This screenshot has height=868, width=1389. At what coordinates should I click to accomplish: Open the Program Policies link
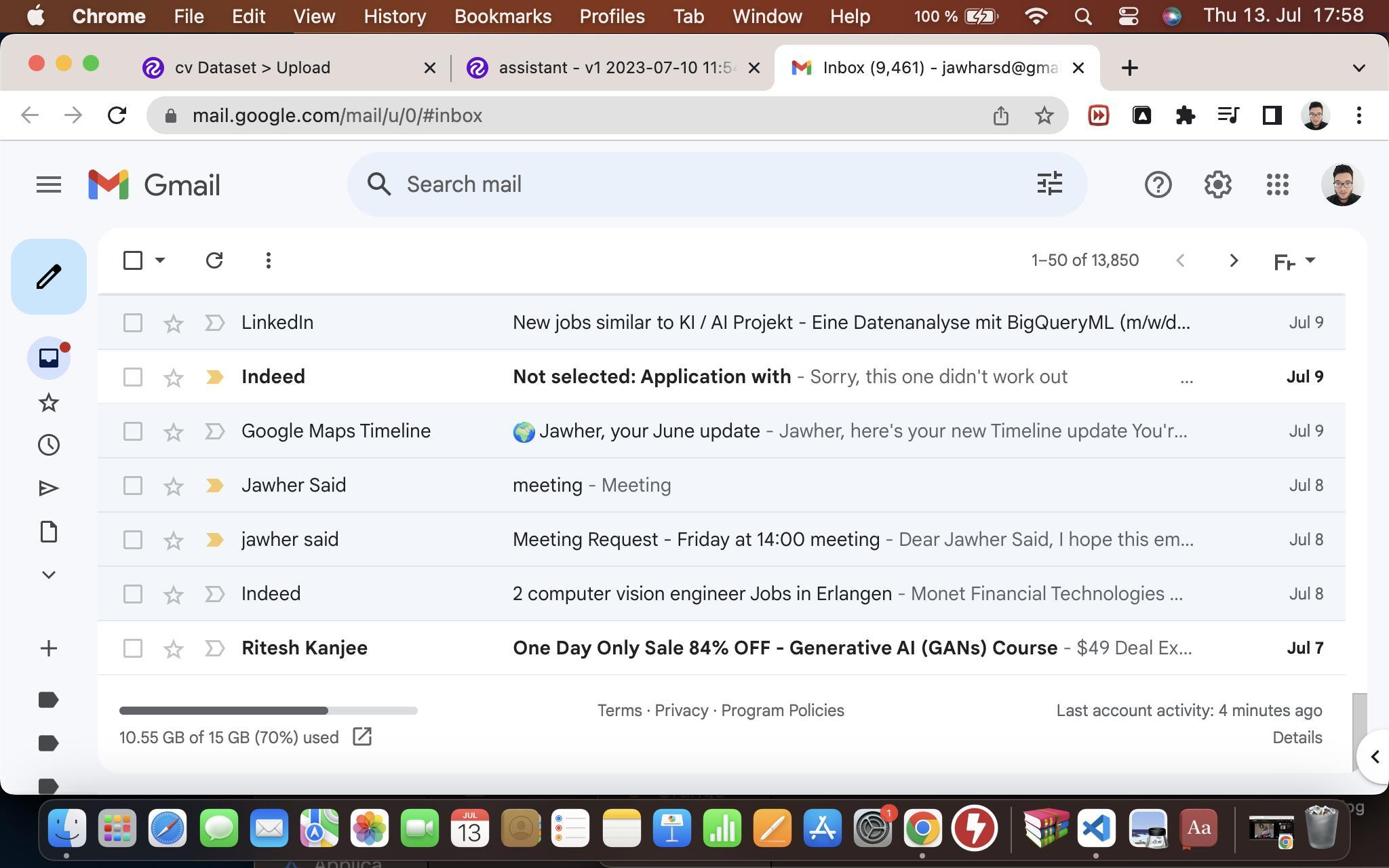pos(782,710)
